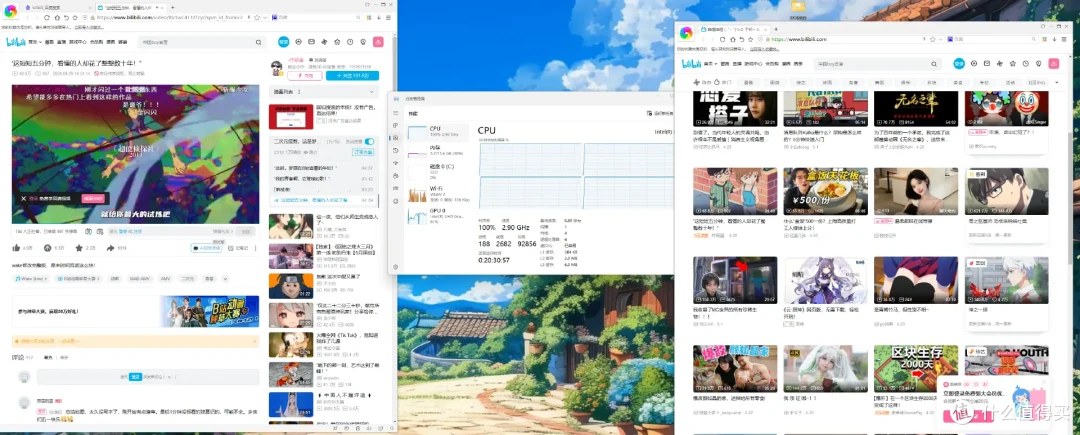
Task: Click the search magnifier in left Bilibili search box
Action: [258, 42]
